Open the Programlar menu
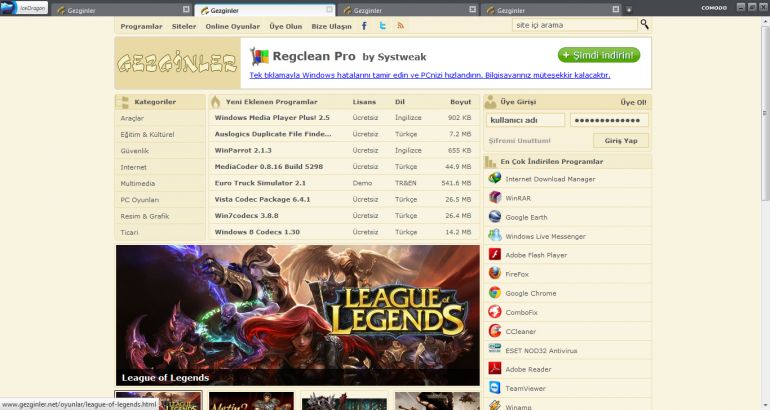This screenshot has height=410, width=770. pyautogui.click(x=141, y=27)
